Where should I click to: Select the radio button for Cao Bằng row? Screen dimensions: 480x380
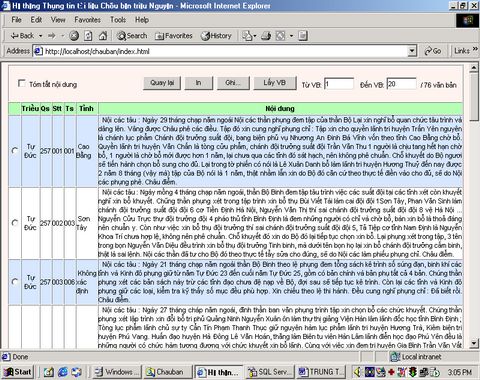(x=15, y=151)
